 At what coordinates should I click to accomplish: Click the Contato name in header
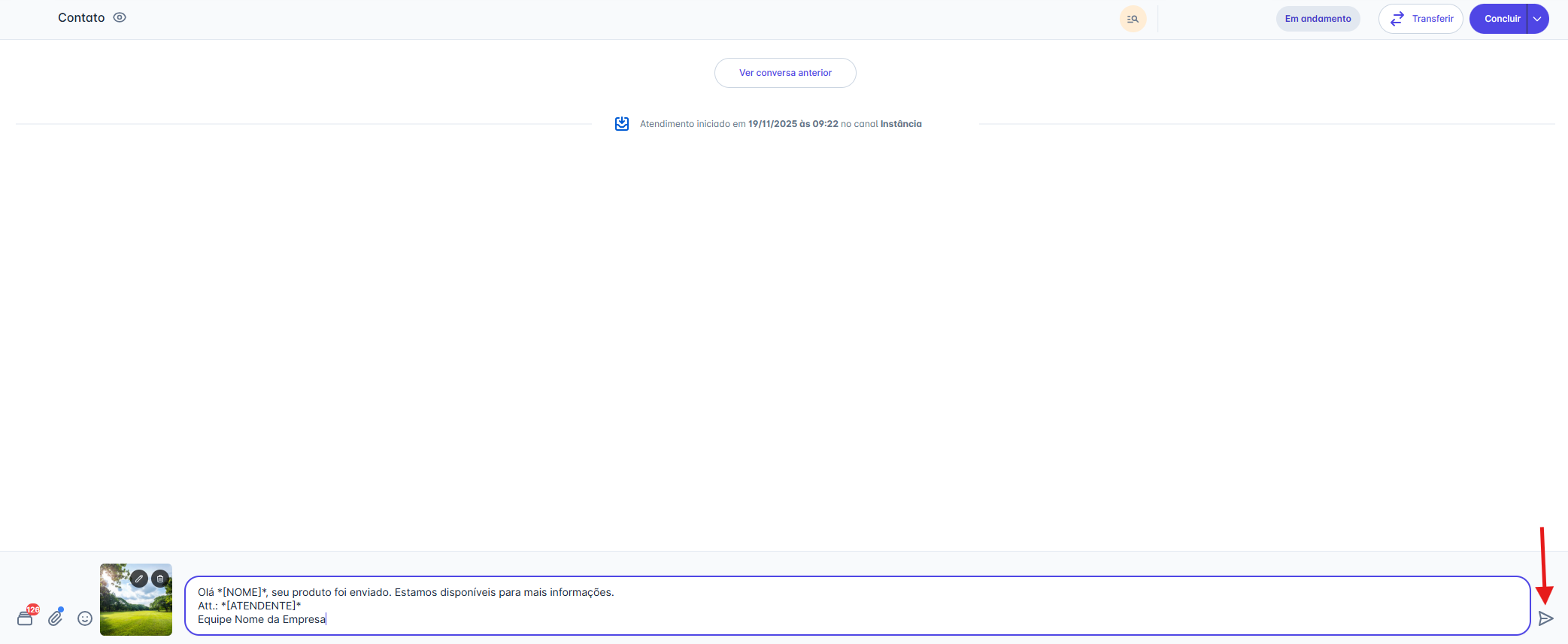pyautogui.click(x=81, y=17)
